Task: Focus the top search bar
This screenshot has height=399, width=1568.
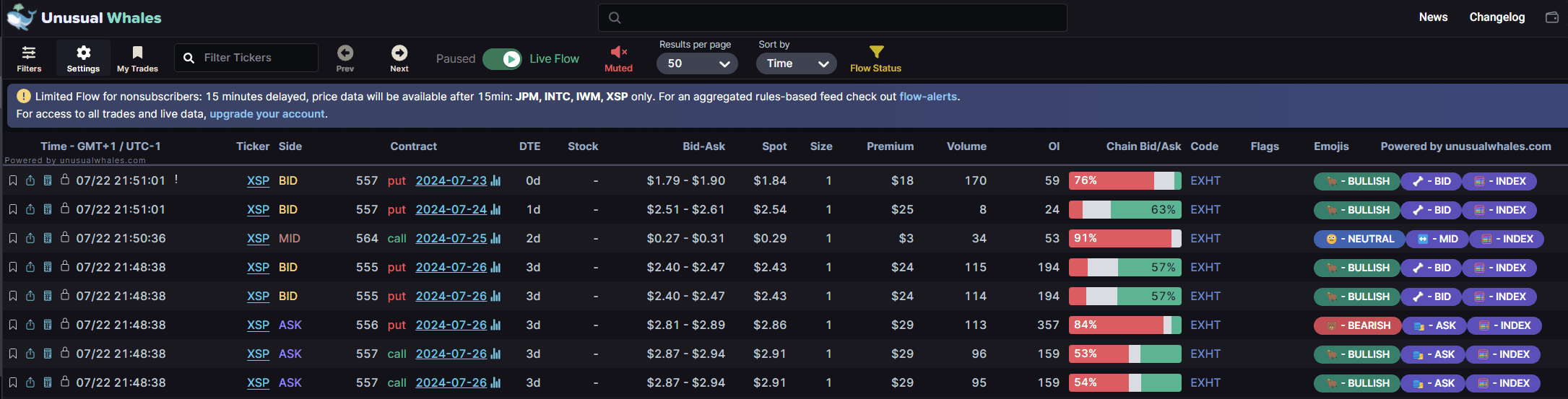Action: pos(832,17)
